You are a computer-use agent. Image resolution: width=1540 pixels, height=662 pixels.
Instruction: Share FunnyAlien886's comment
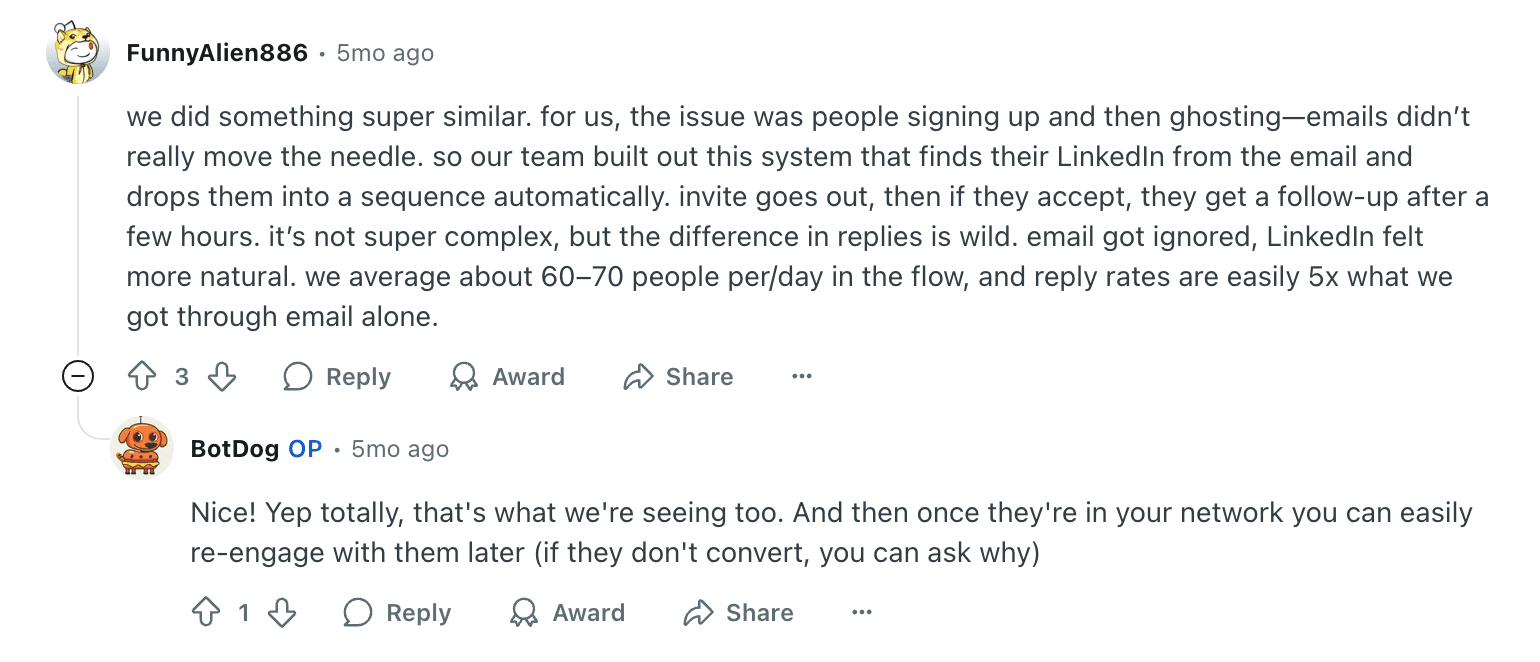(x=678, y=377)
